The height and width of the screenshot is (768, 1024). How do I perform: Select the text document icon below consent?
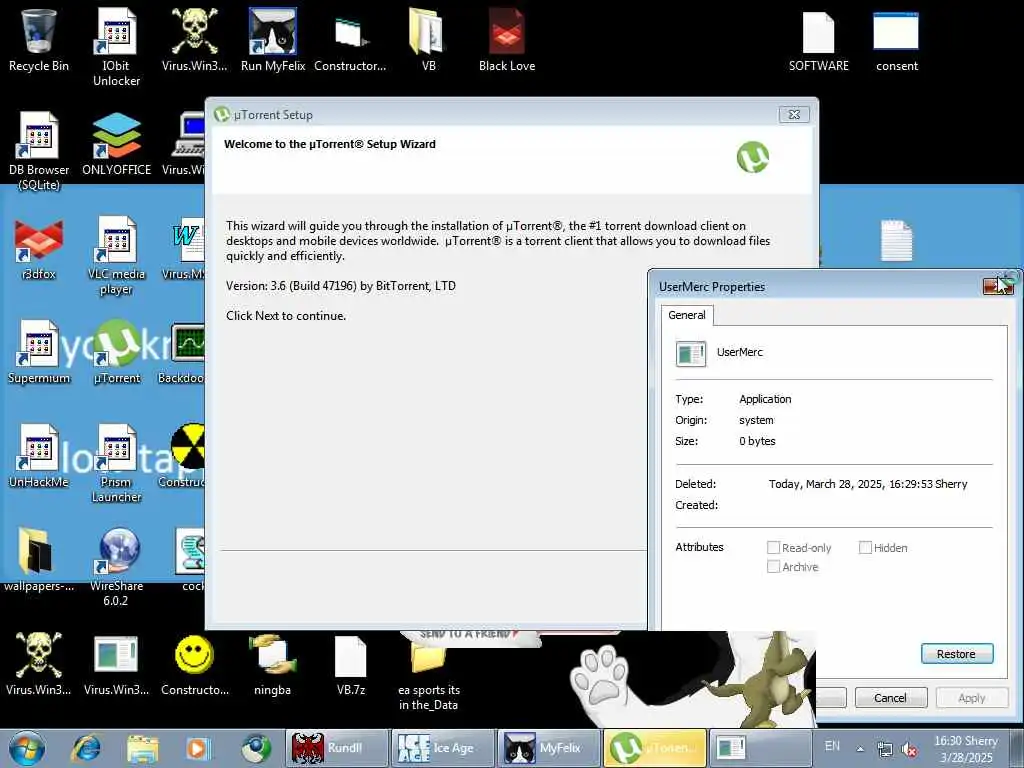click(x=896, y=240)
